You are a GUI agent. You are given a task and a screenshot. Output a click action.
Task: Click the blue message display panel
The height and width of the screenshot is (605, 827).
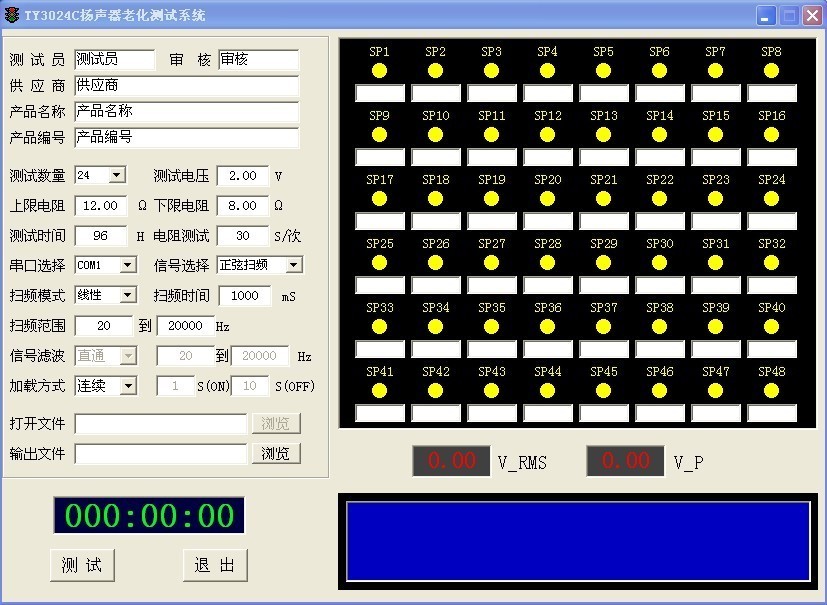click(x=578, y=541)
